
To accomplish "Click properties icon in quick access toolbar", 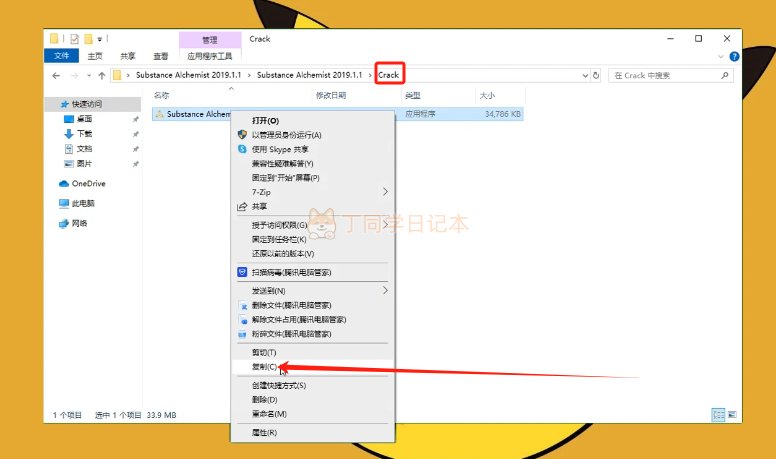I will (x=75, y=39).
